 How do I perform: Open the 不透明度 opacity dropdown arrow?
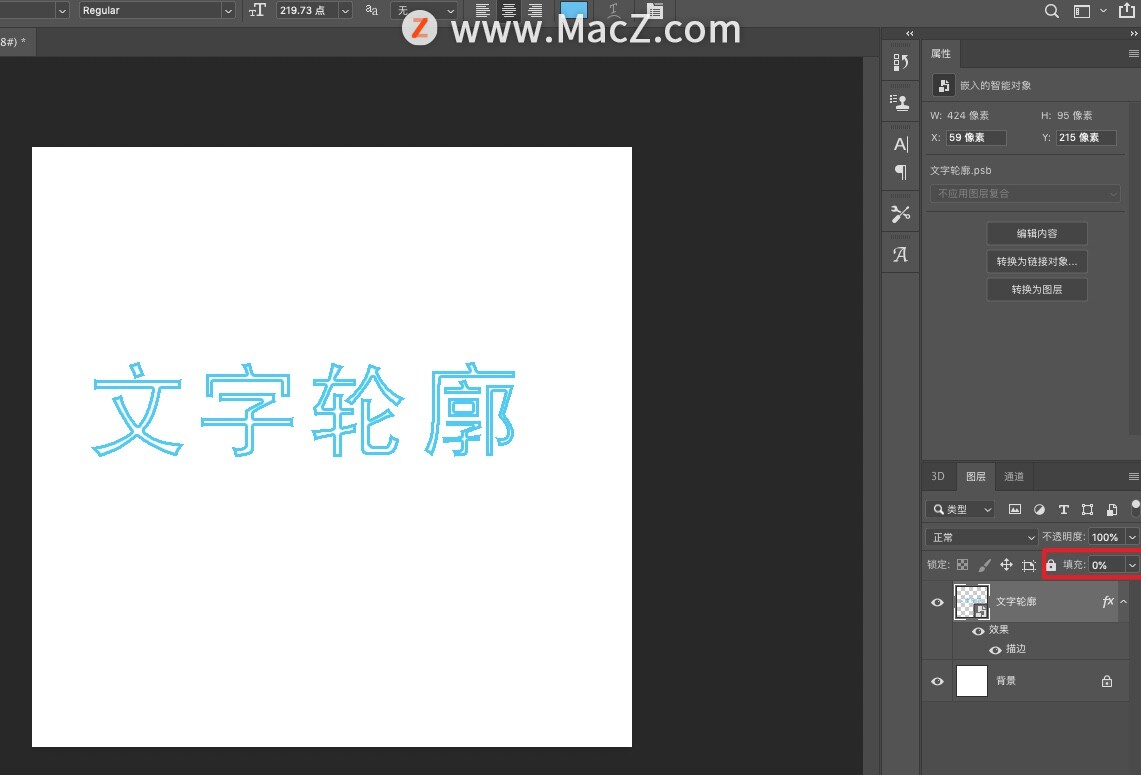pyautogui.click(x=1132, y=537)
